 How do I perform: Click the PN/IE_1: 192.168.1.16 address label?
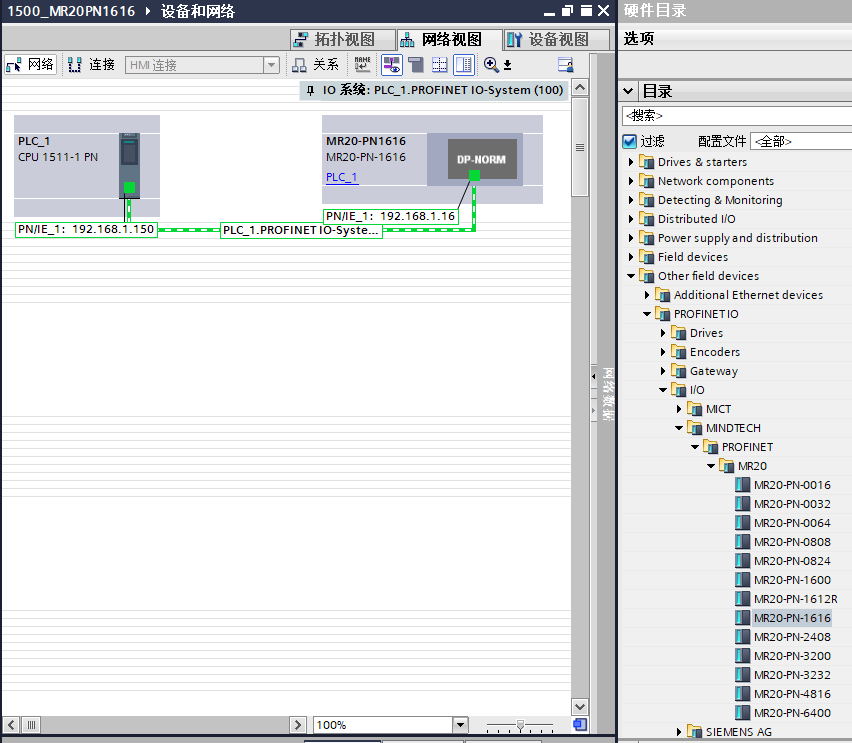pyautogui.click(x=391, y=216)
